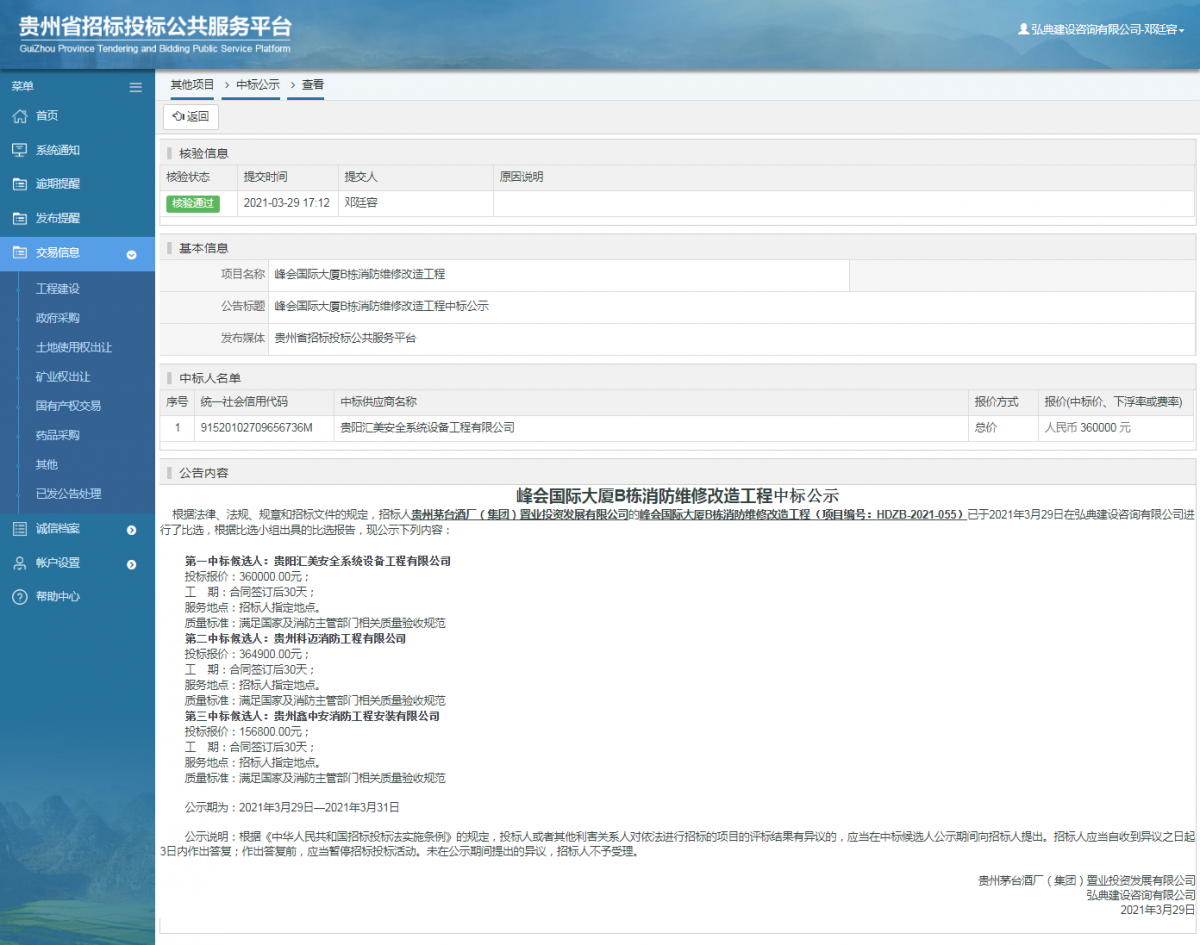1200x945 pixels.
Task: Click the green 核验通过 status badge
Action: coord(193,203)
